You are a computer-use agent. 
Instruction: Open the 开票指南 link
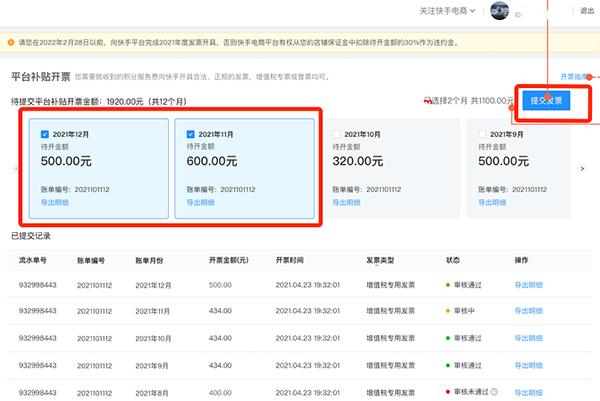(574, 76)
